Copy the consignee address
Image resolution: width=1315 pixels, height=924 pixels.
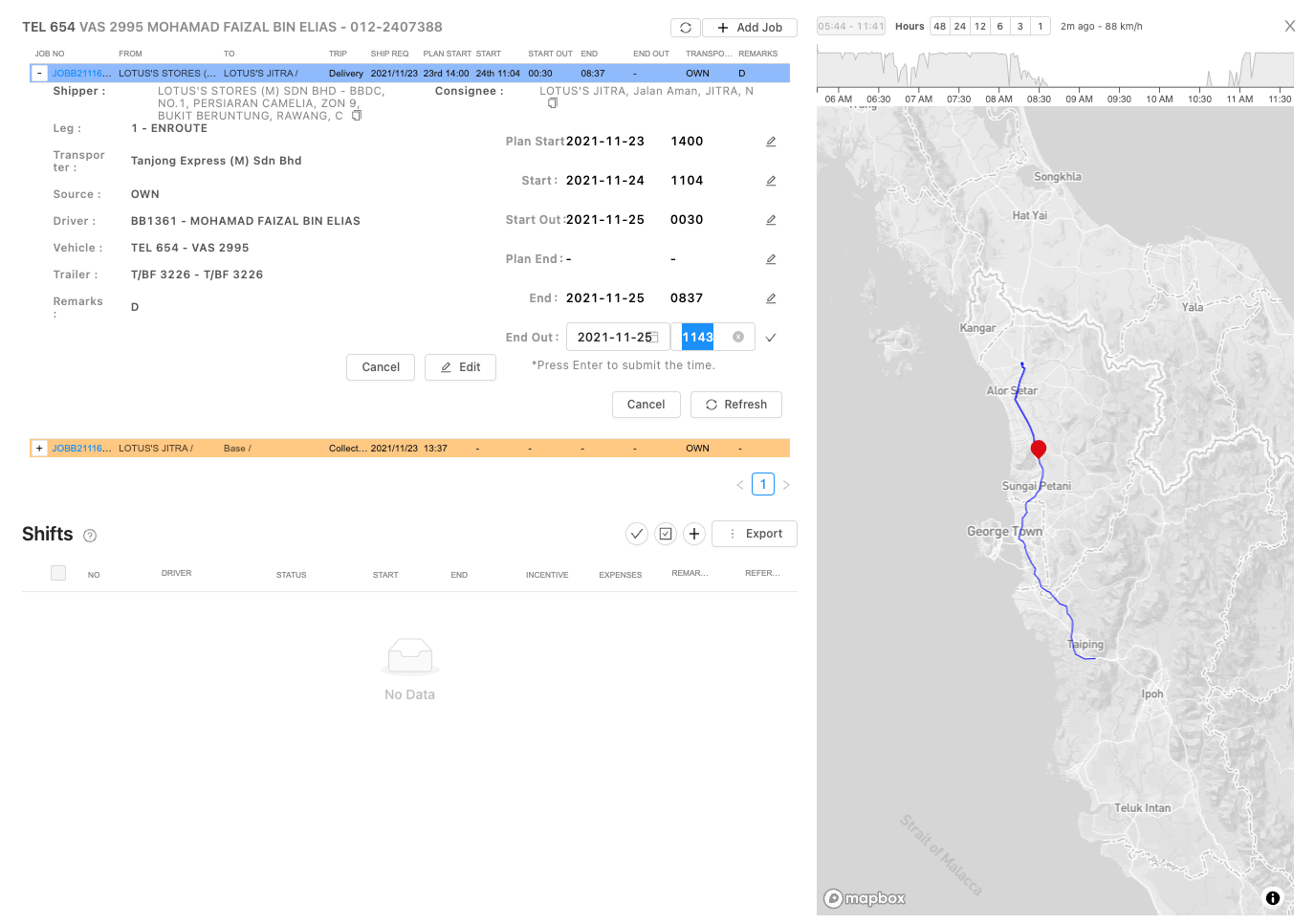pyautogui.click(x=553, y=102)
